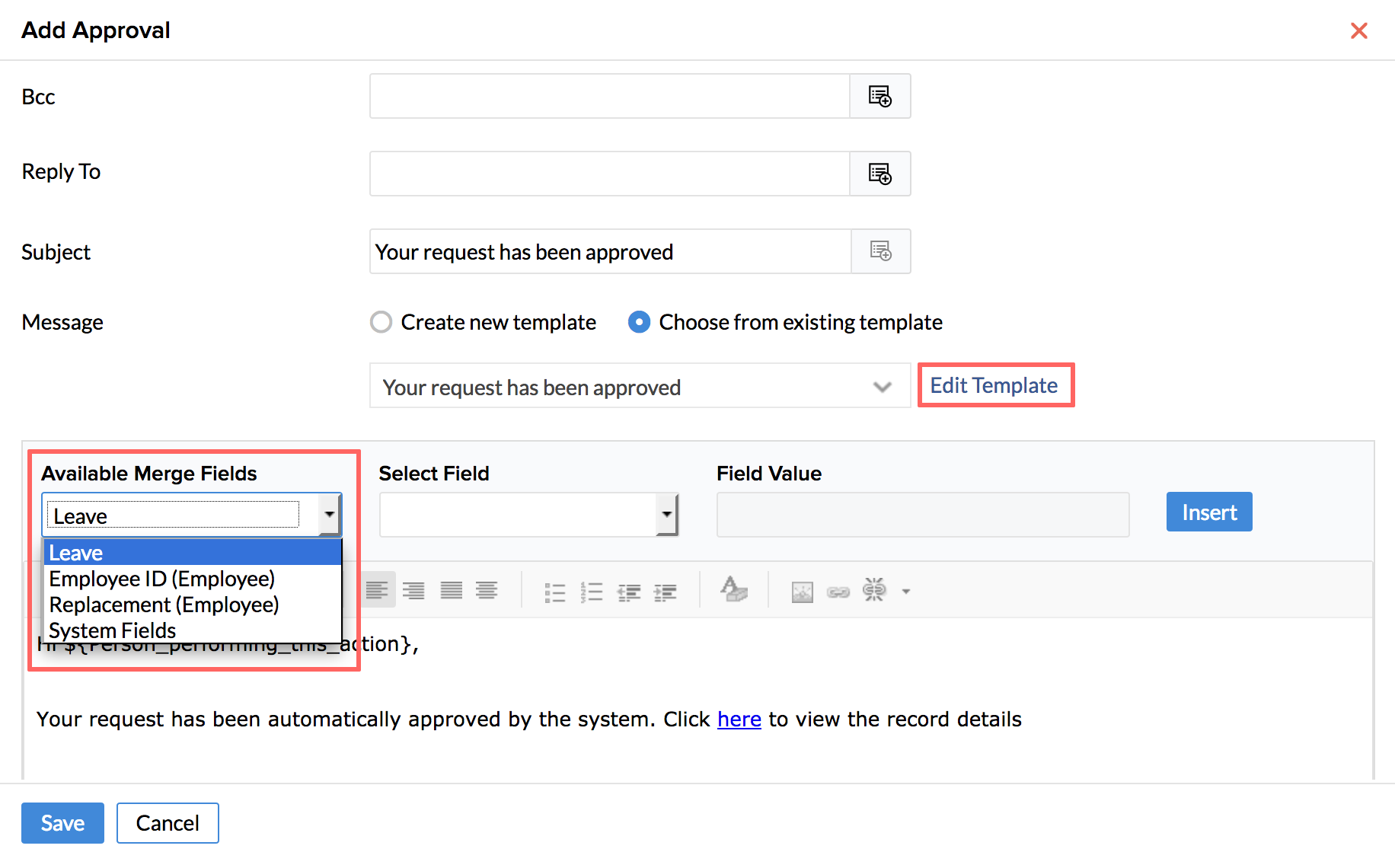Screen dimensions: 1395x868
Task: Click align right in editor toolbar
Action: (x=414, y=591)
